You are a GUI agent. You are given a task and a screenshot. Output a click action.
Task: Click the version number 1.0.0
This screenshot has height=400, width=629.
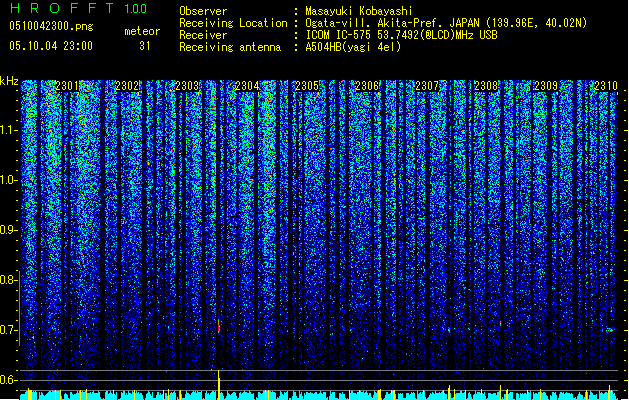click(135, 8)
